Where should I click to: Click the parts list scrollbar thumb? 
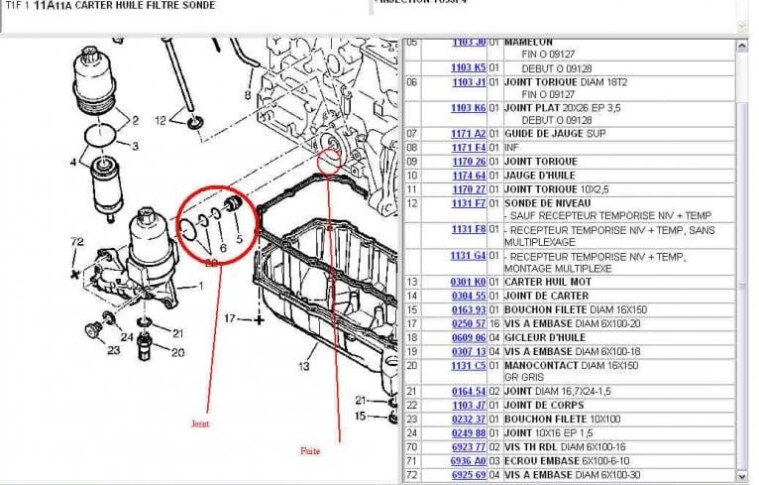[x=742, y=286]
